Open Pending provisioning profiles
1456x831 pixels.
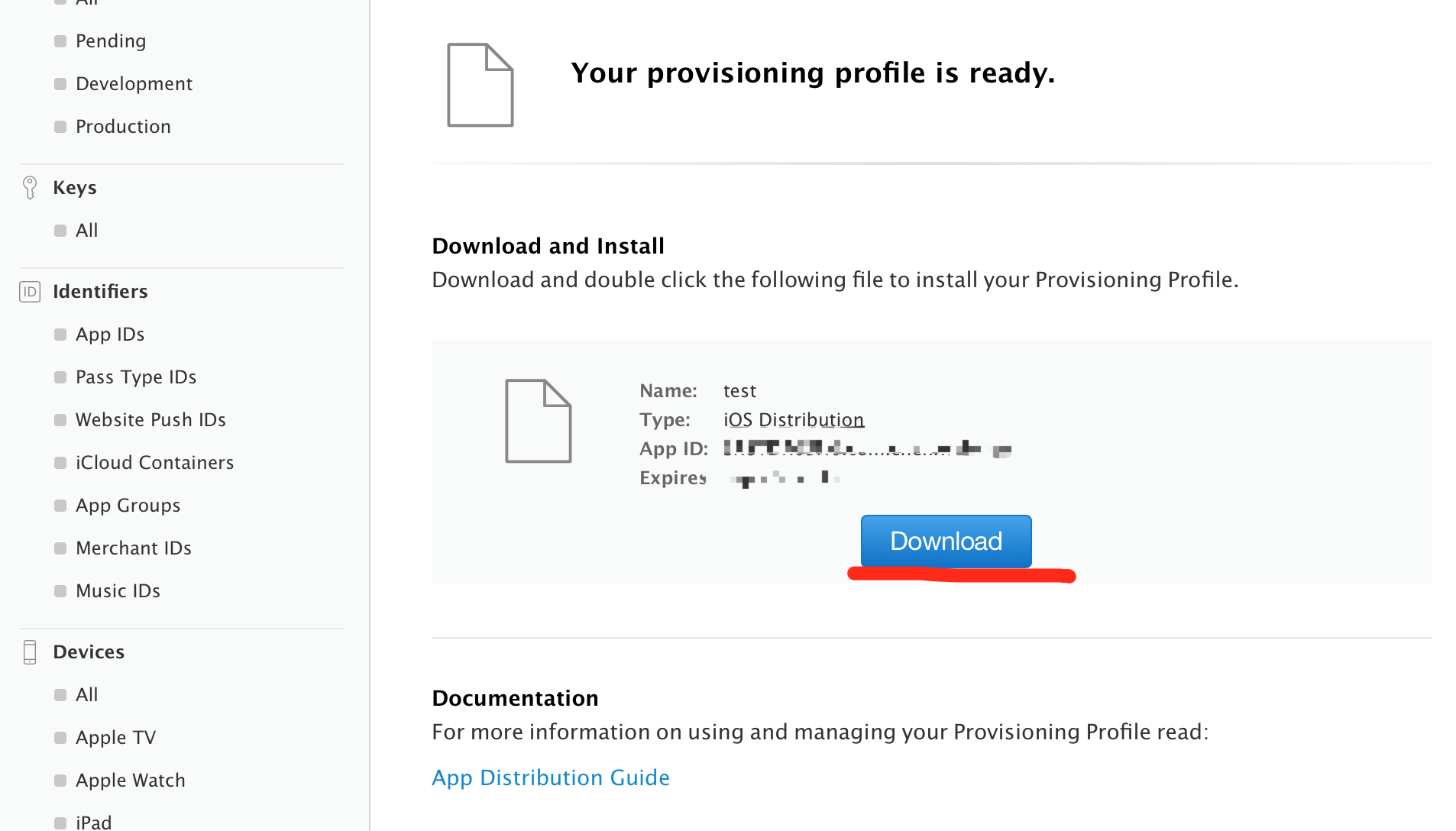111,41
